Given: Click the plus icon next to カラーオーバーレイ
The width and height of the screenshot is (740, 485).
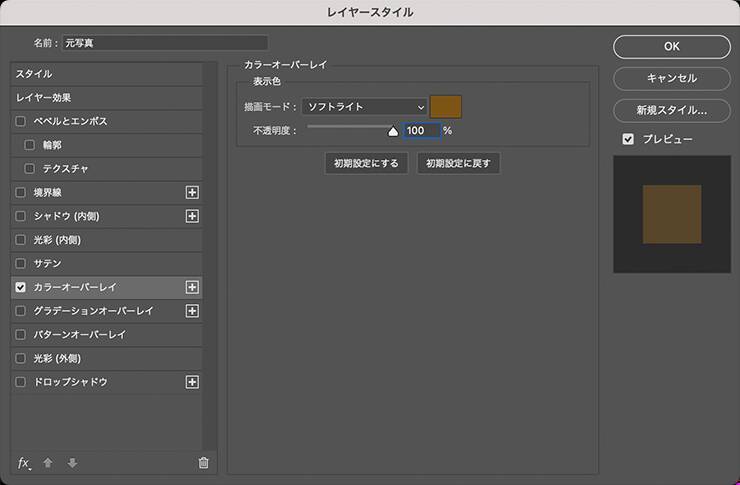Looking at the screenshot, I should [x=193, y=287].
